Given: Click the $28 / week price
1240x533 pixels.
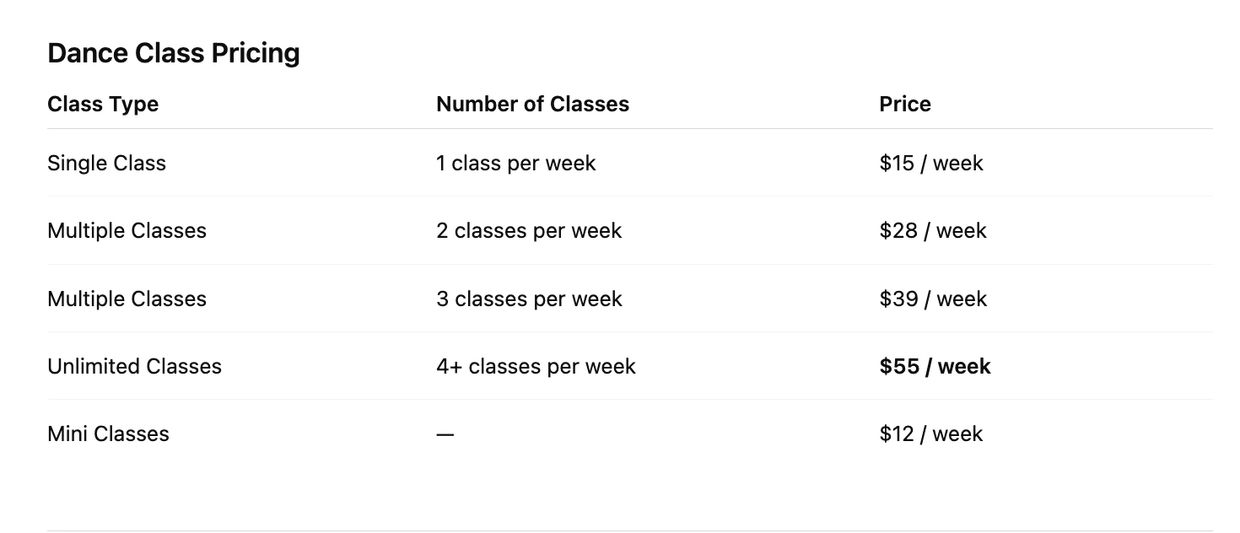Looking at the screenshot, I should click(933, 231).
